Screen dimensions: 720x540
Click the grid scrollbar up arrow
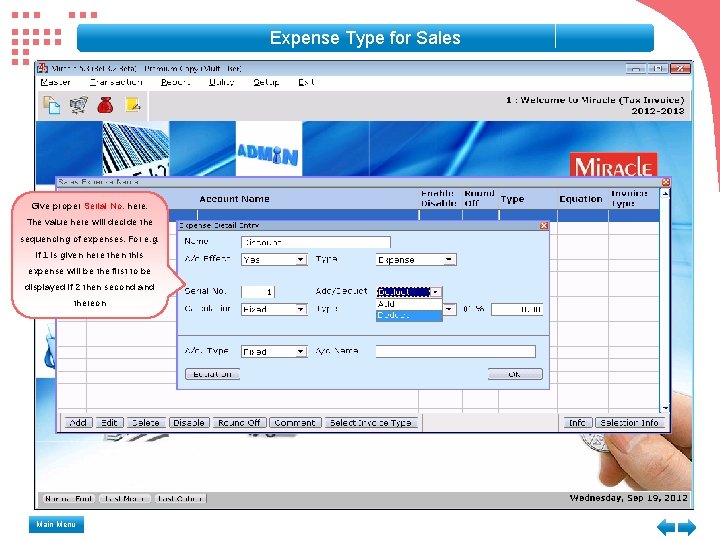tap(665, 194)
